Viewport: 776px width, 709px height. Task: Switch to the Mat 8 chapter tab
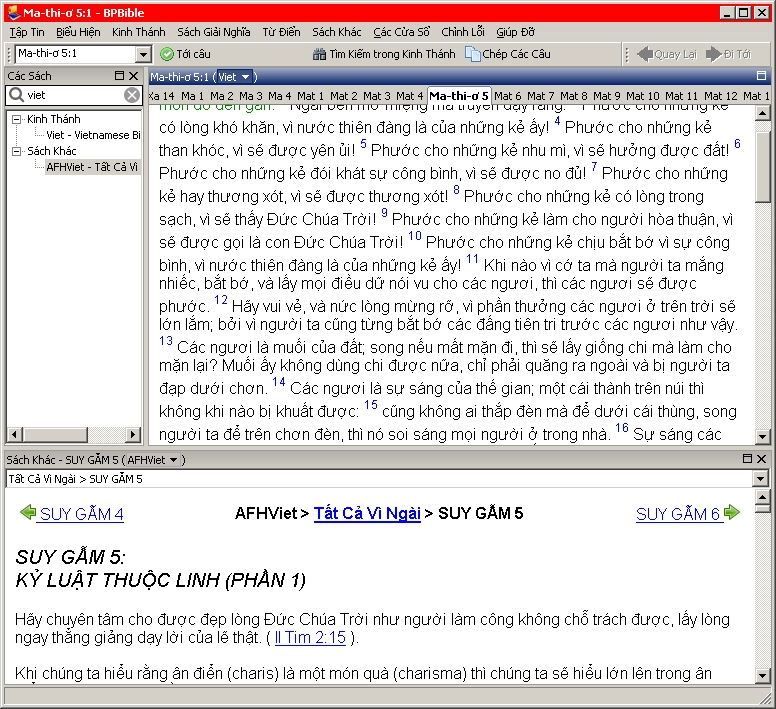click(574, 96)
